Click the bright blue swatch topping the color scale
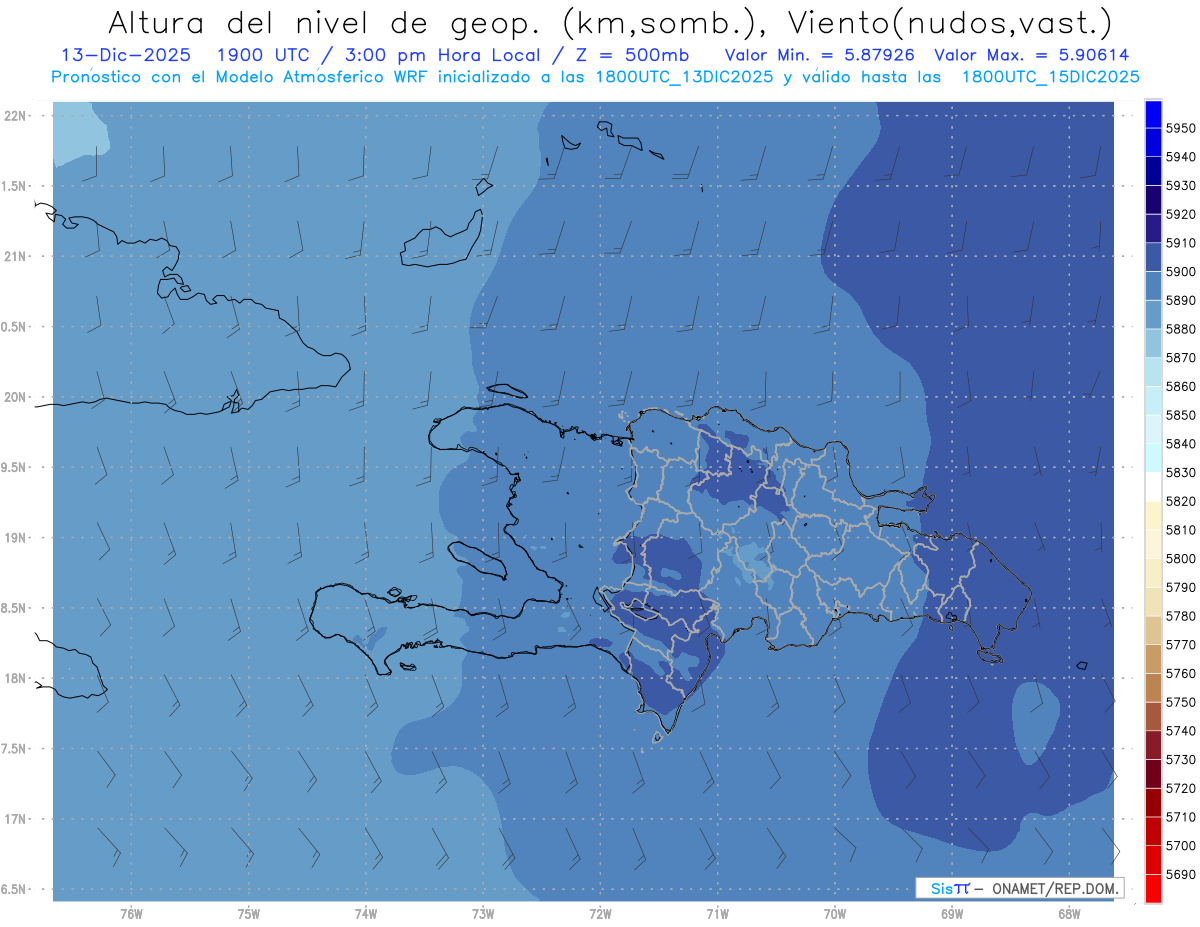Viewport: 1200px width, 927px height. (x=1153, y=113)
